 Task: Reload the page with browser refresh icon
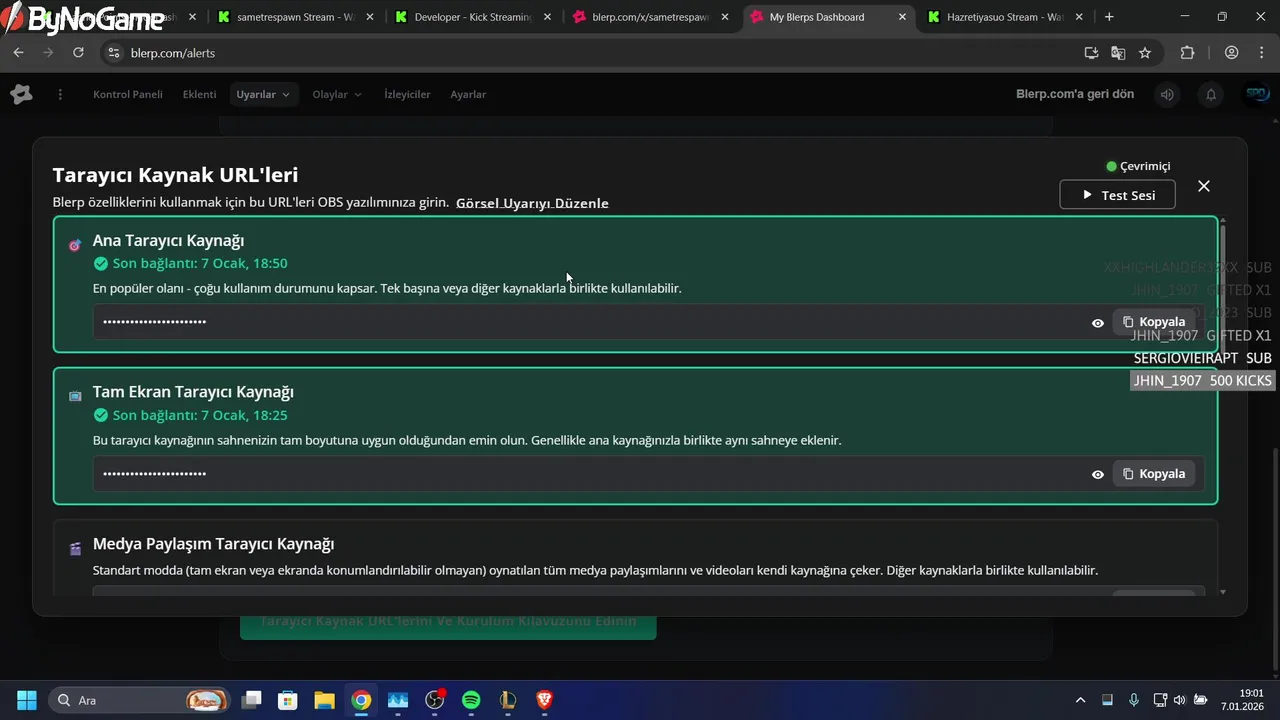(x=78, y=53)
